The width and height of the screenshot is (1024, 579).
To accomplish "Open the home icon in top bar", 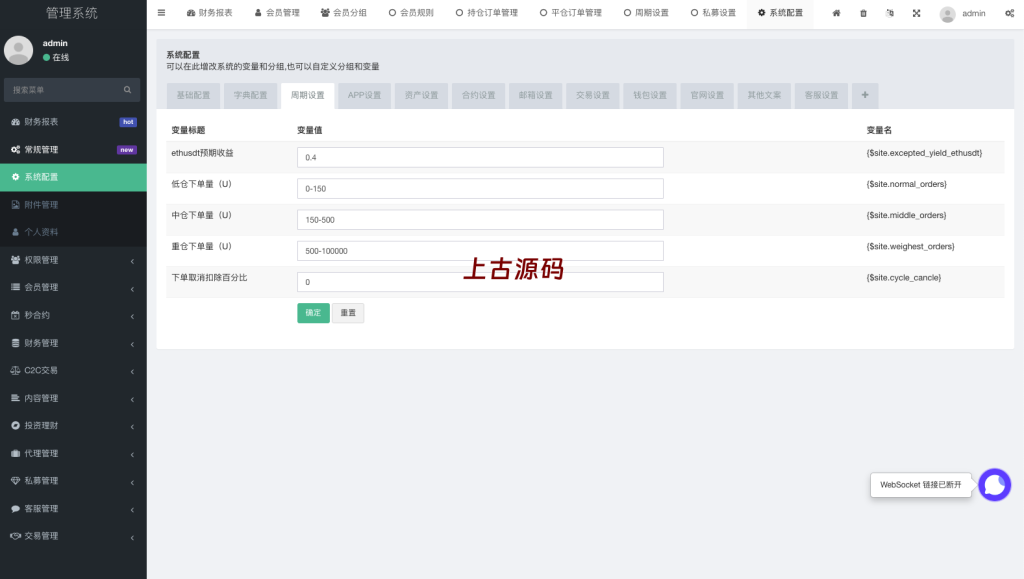I will 836,13.
